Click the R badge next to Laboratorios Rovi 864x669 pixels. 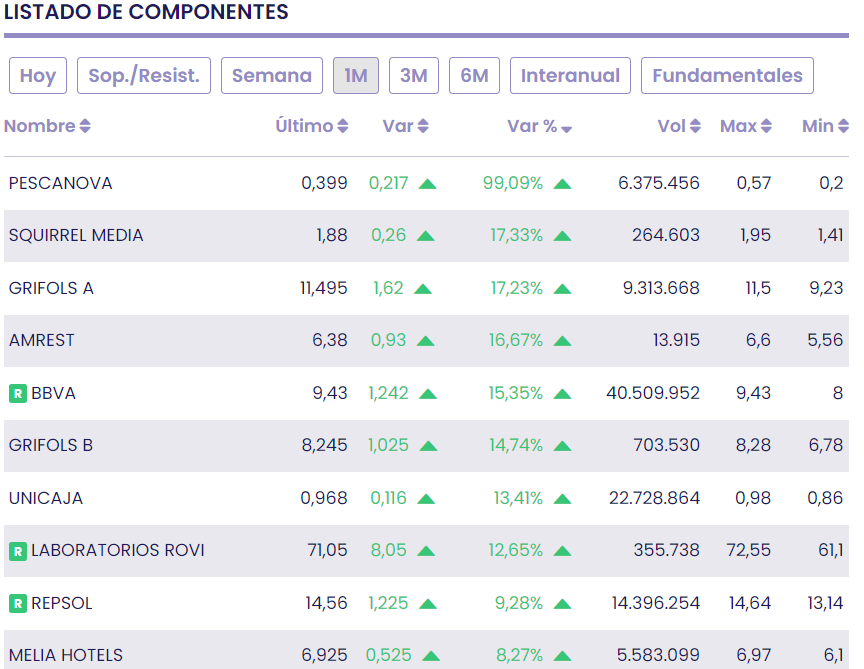pos(17,551)
